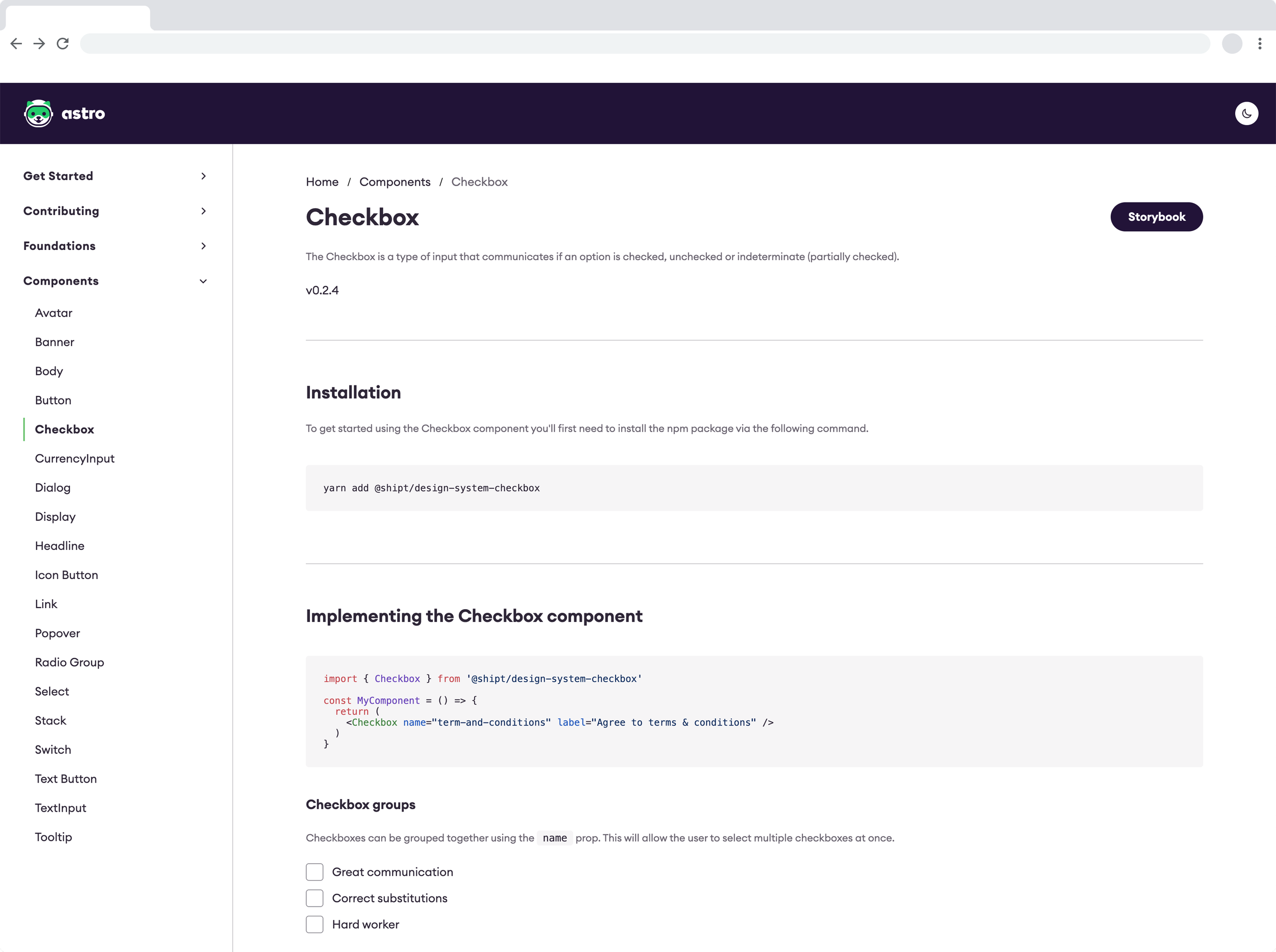1276x952 pixels.
Task: Click the browser forward arrow
Action: pyautogui.click(x=39, y=44)
